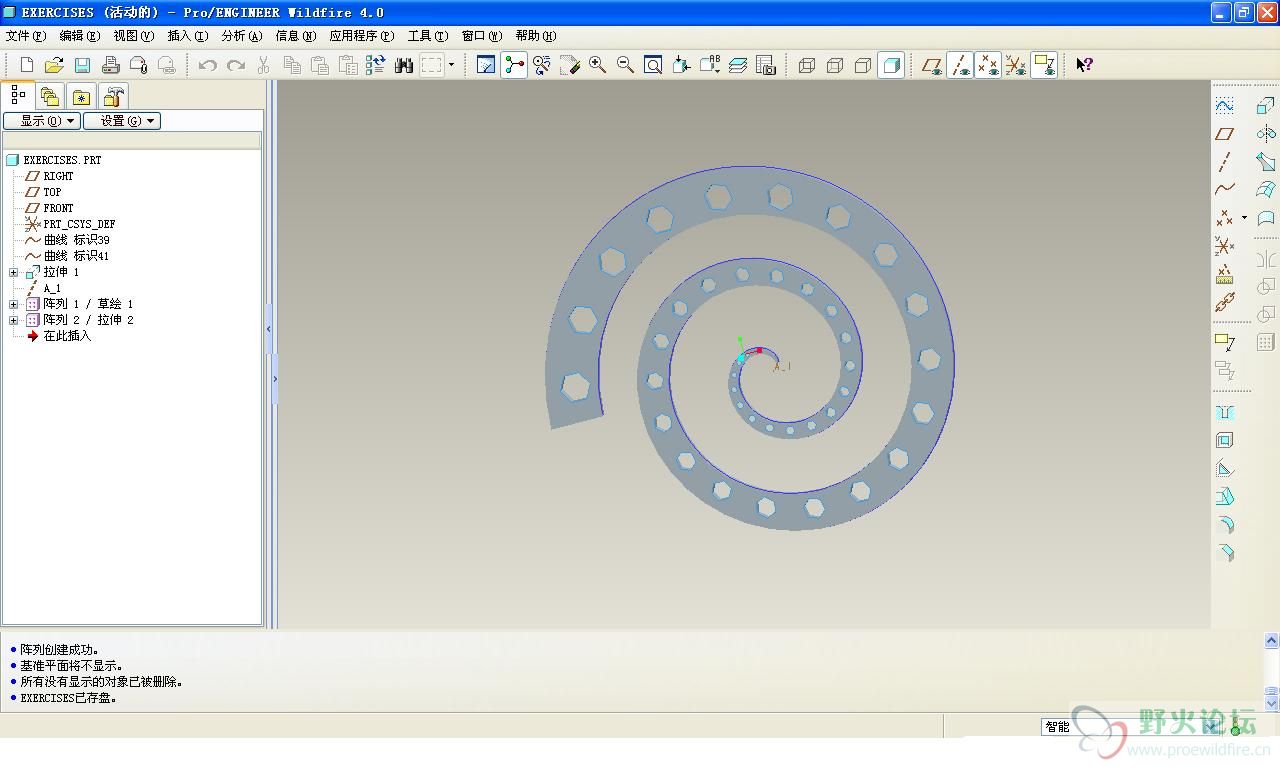1280x768 pixels.
Task: Select the datum curve tool on the right toolbar
Action: click(1224, 189)
